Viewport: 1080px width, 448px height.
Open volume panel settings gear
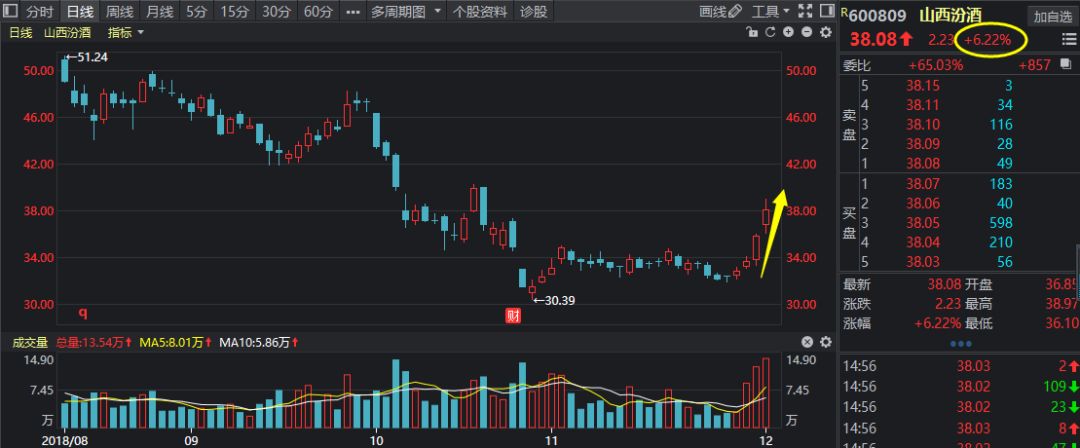[825, 342]
